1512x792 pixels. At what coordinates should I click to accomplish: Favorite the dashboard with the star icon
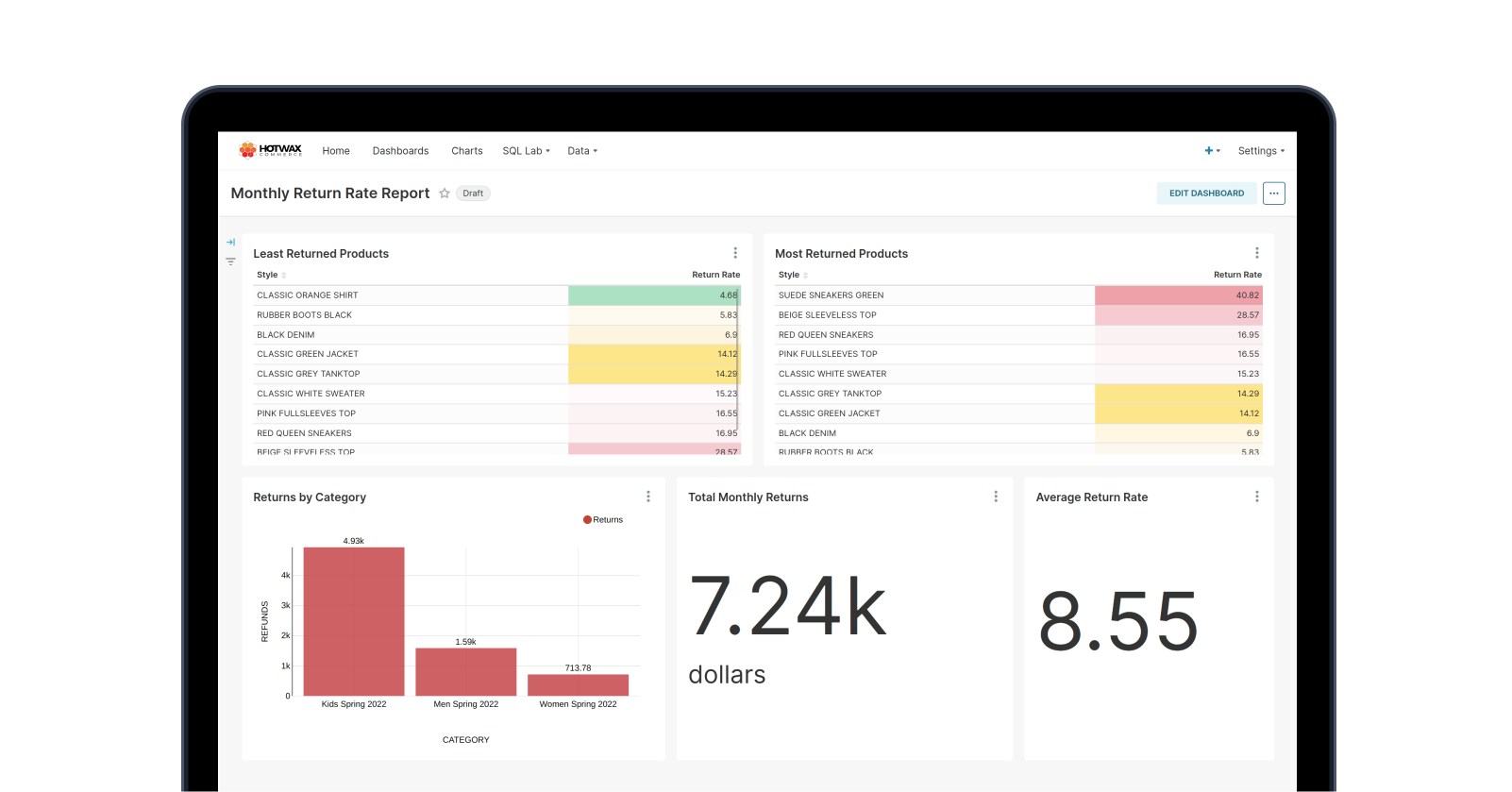coord(445,194)
